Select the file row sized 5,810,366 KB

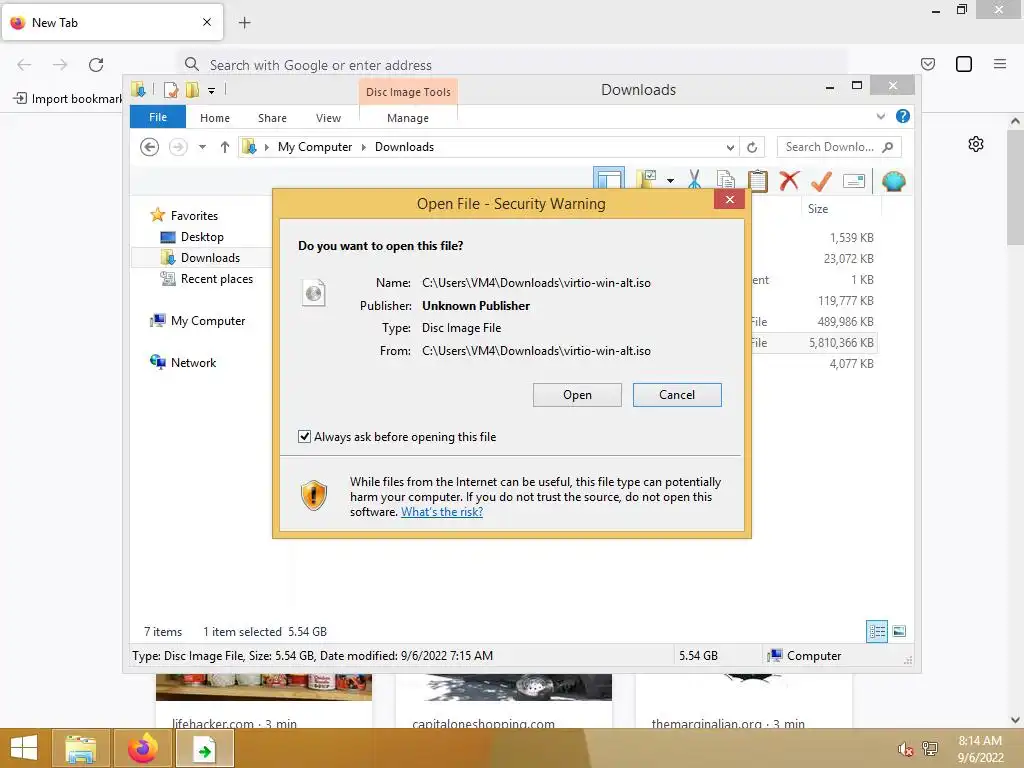pyautogui.click(x=813, y=343)
